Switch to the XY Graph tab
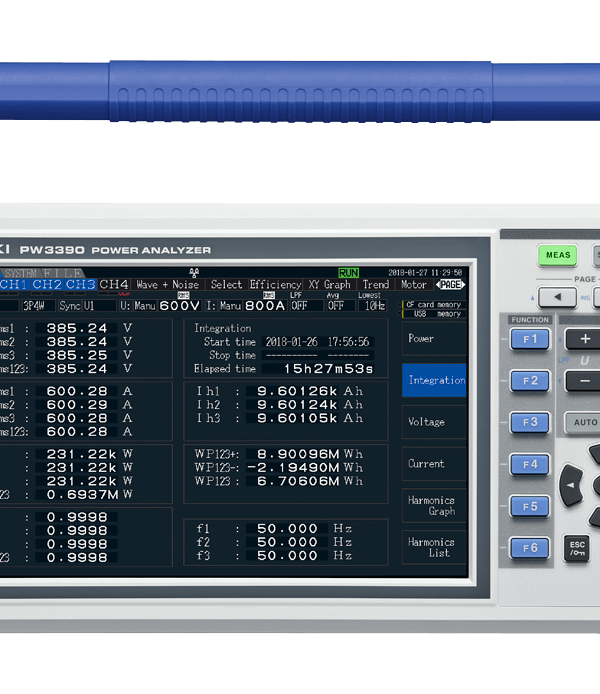 pos(330,285)
